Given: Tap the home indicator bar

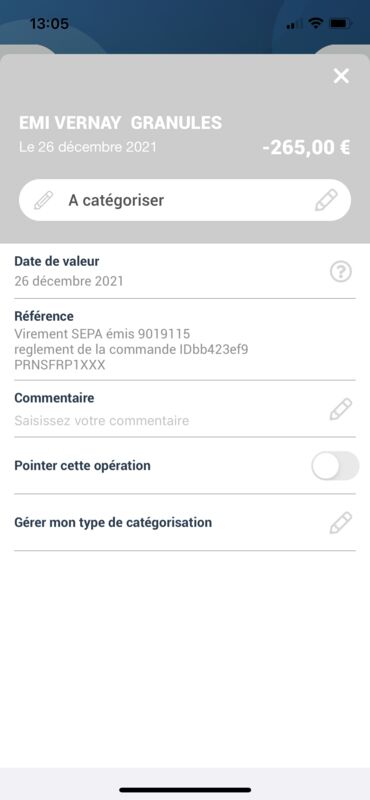Looking at the screenshot, I should point(185,790).
